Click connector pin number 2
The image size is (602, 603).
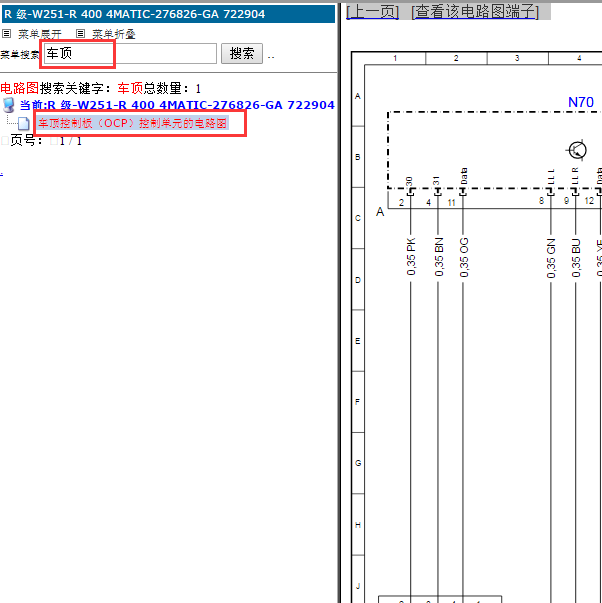(401, 203)
